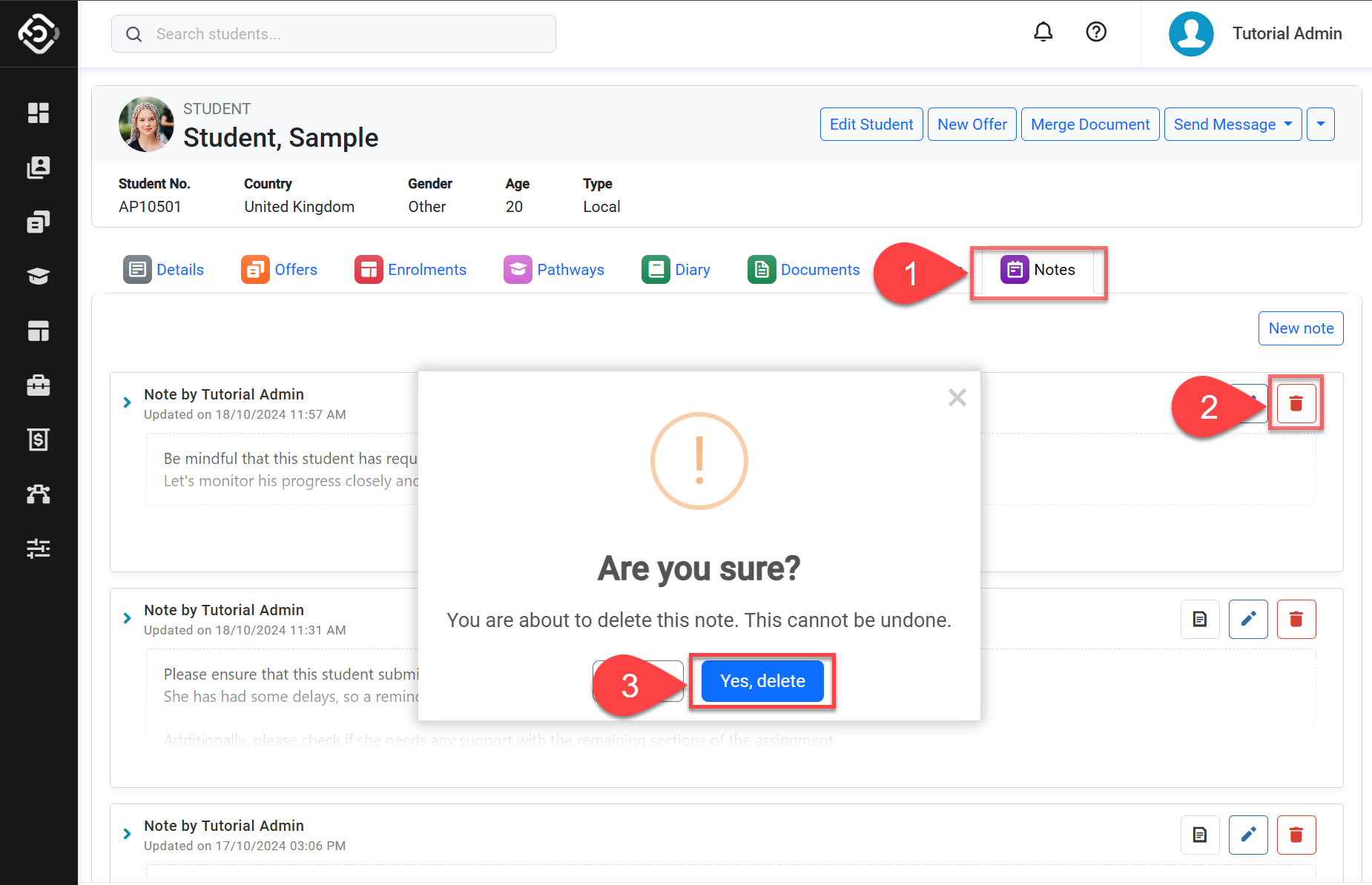Click the dashboard icon in sidebar
Viewport: 1372px width, 885px height.
tap(39, 113)
